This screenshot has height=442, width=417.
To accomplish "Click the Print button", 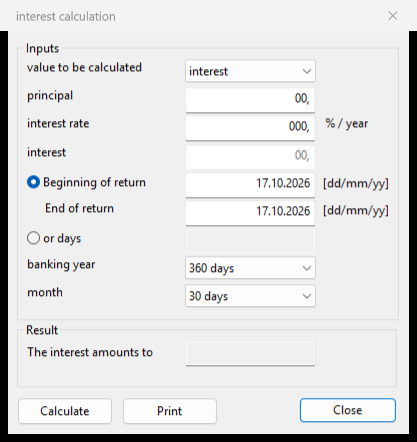I will click(x=170, y=411).
